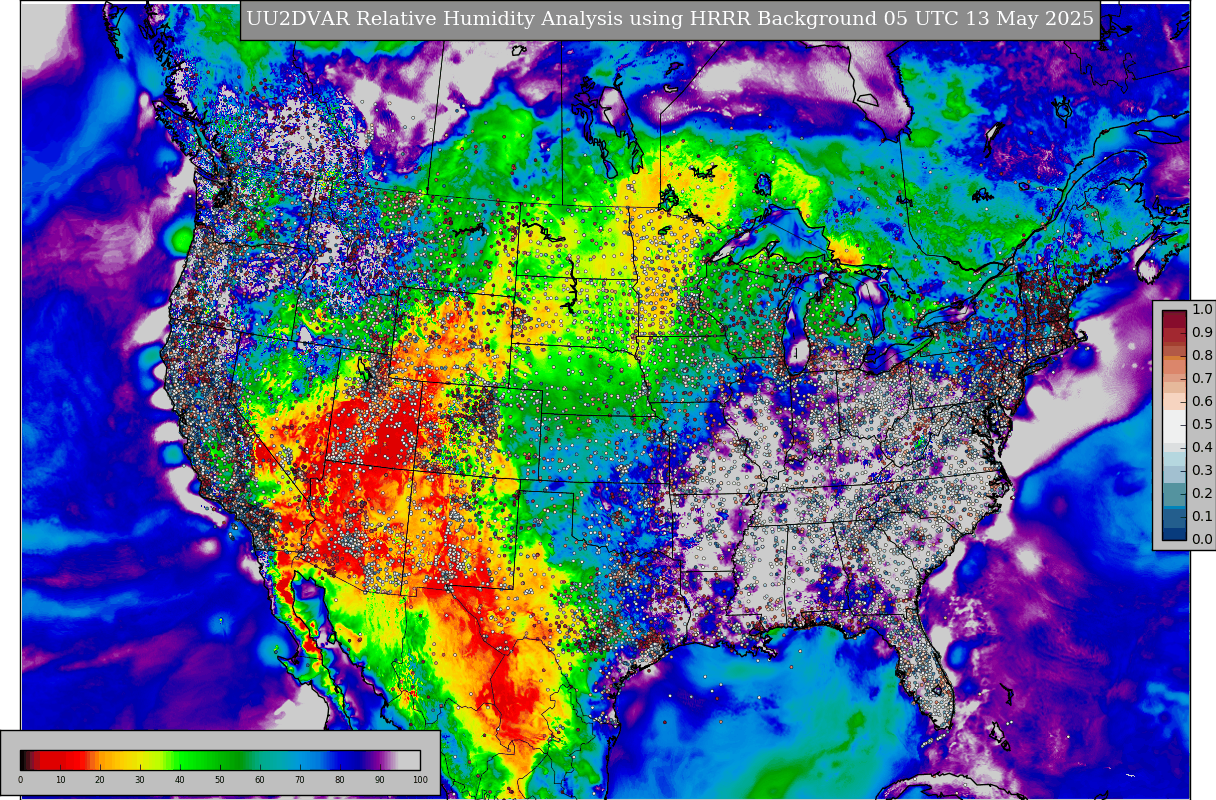
Task: Click the "0.8" label on right colorbar
Action: (x=1202, y=356)
